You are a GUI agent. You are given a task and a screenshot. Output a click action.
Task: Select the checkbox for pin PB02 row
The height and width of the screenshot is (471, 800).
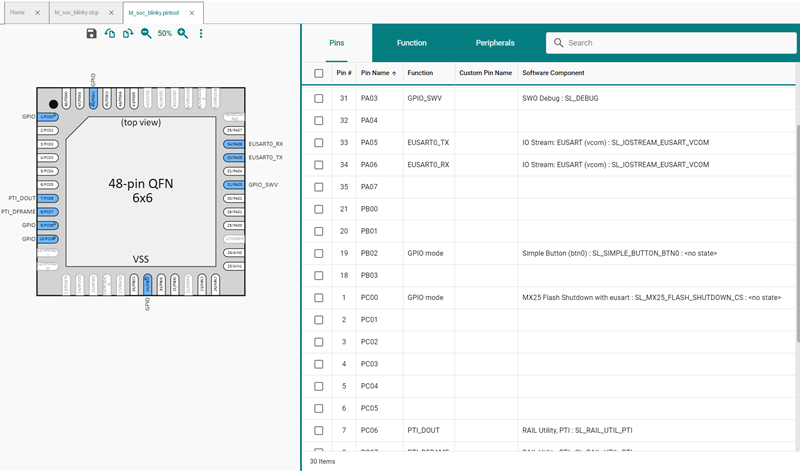318,253
